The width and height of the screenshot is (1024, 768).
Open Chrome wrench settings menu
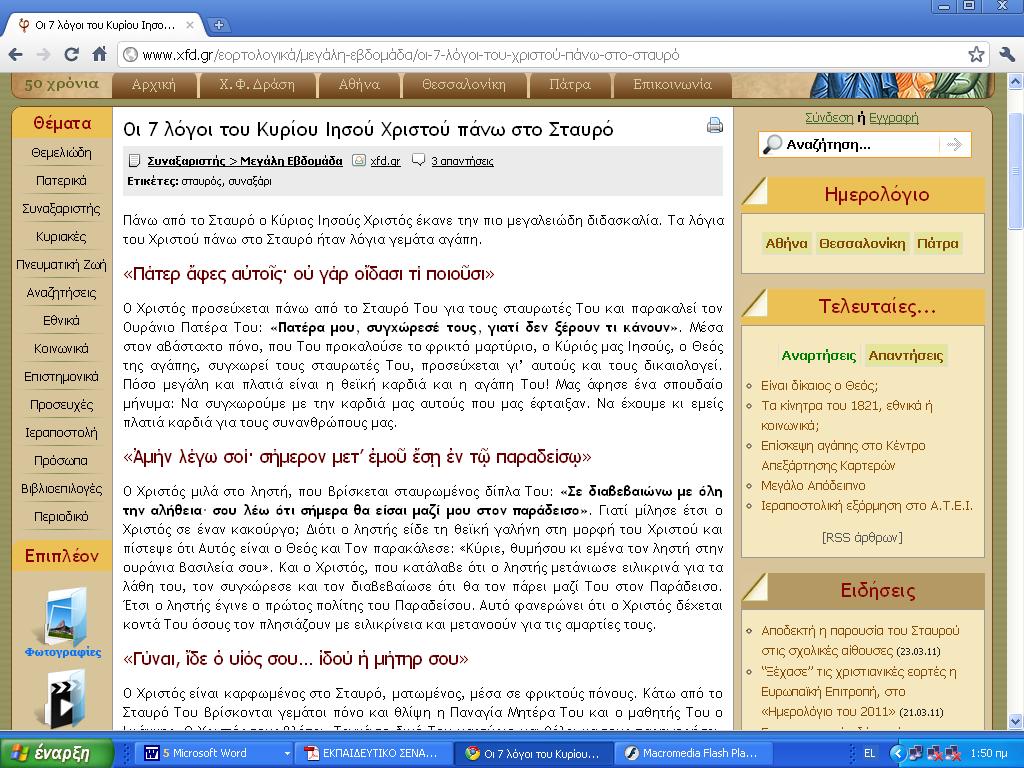point(1007,54)
